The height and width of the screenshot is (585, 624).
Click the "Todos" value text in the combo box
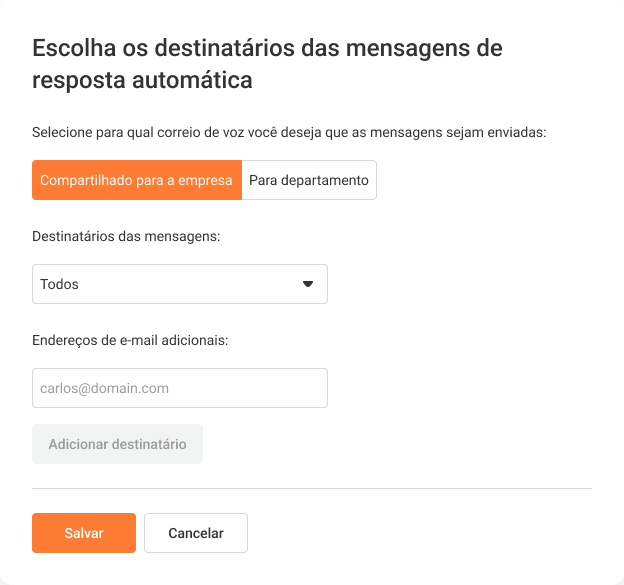tap(59, 284)
